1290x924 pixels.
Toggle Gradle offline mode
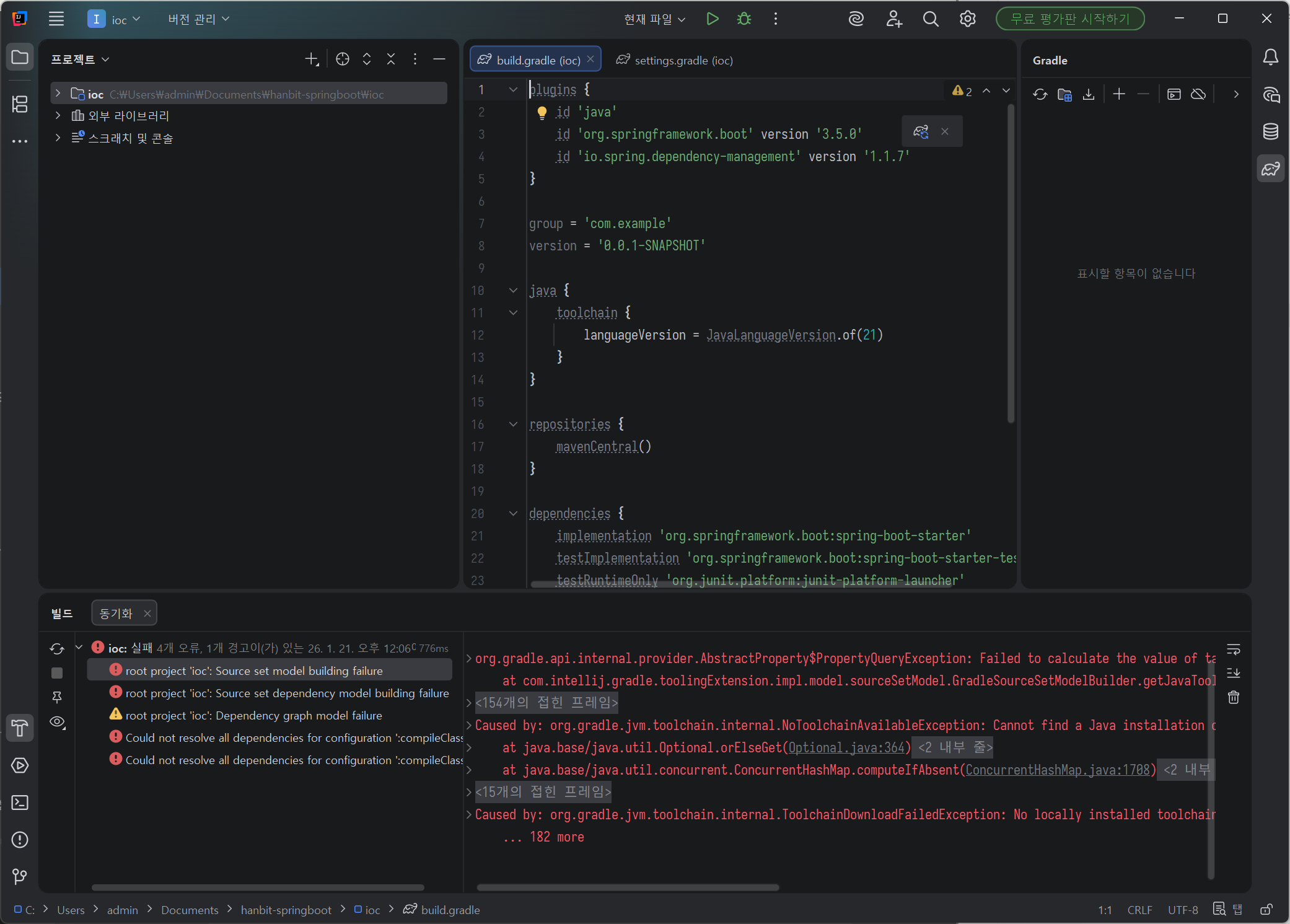click(x=1198, y=94)
